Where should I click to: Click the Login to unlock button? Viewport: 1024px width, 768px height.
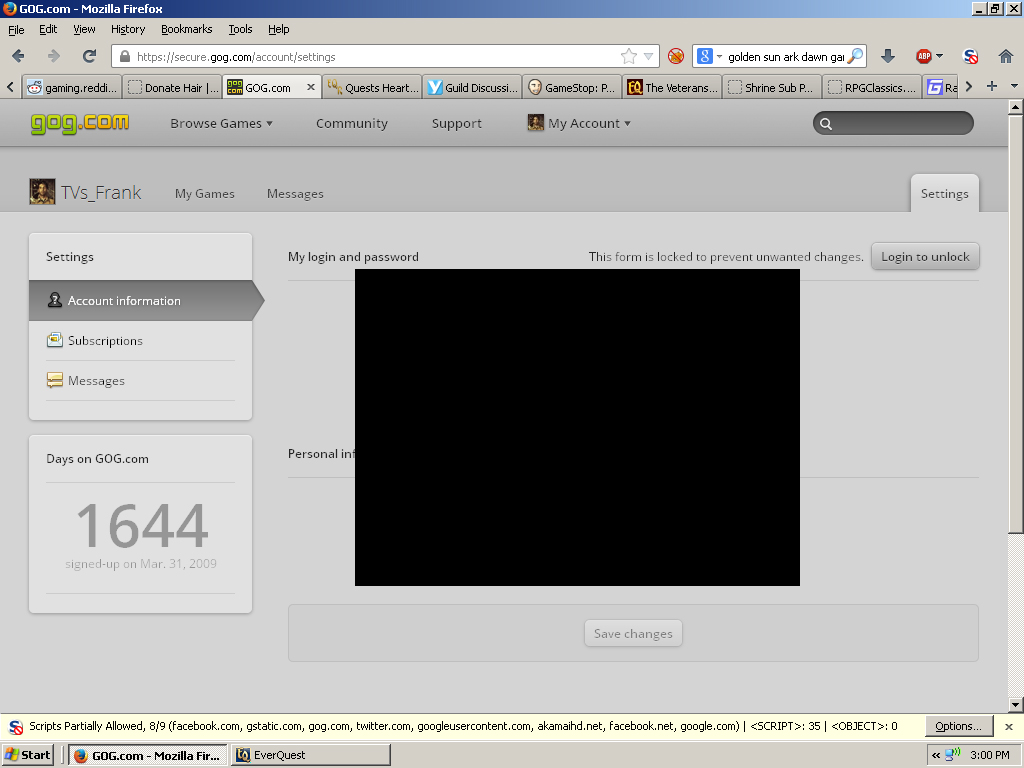(x=925, y=257)
